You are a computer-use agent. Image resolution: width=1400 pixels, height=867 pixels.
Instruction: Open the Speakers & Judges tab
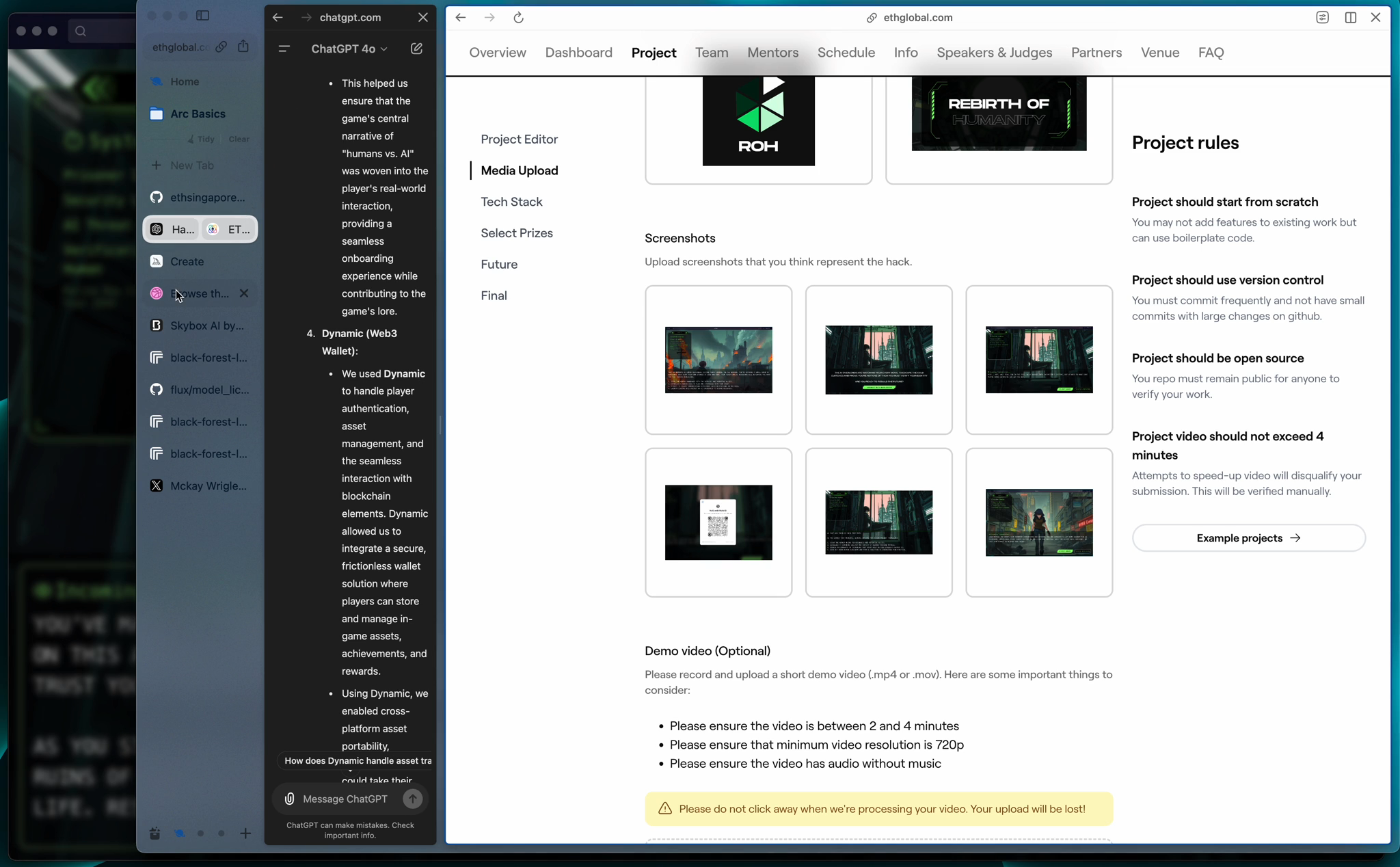click(x=994, y=53)
